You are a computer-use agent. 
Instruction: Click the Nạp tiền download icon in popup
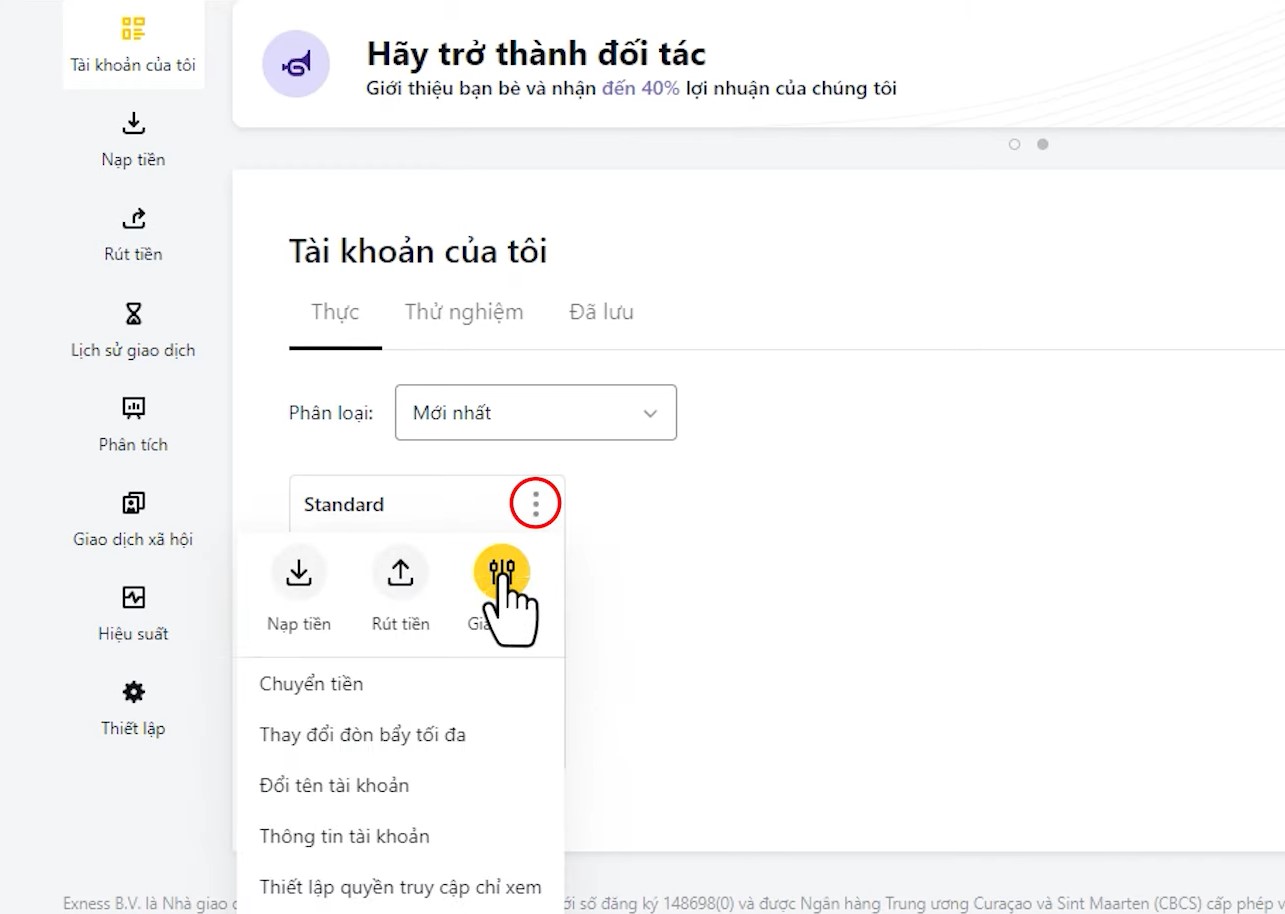point(299,572)
